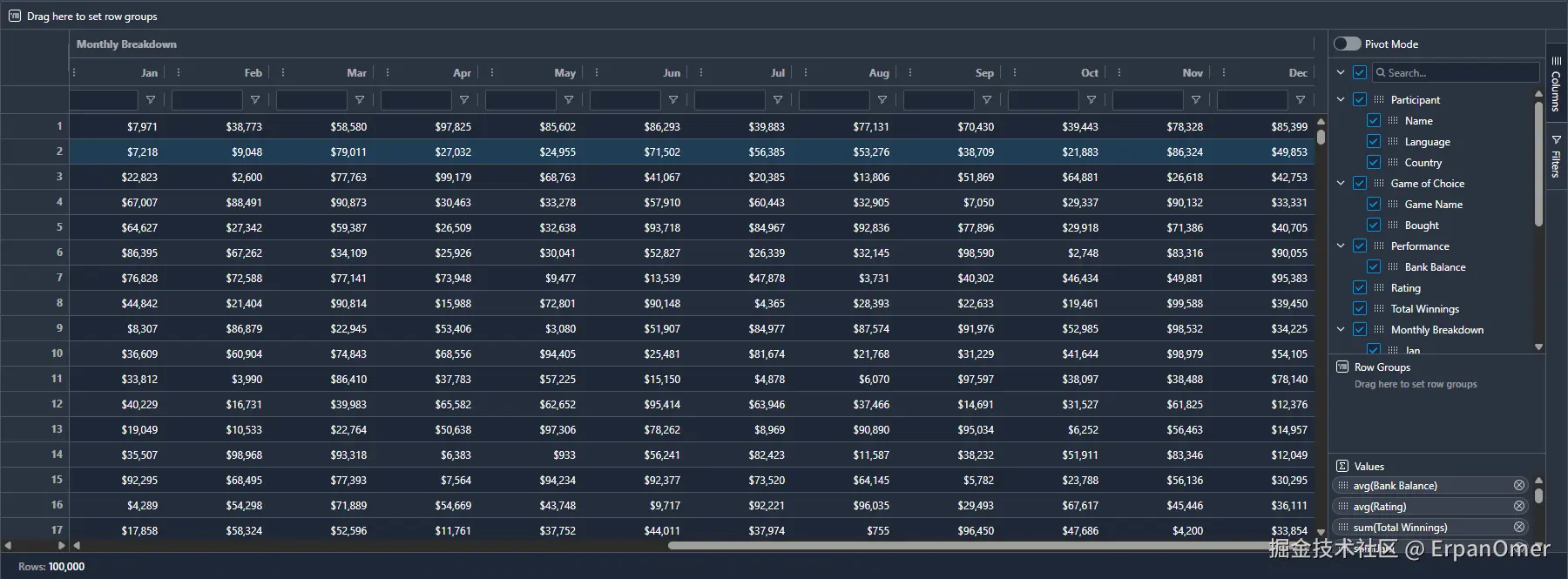The height and width of the screenshot is (579, 1568).
Task: Open the Sep column menu dots
Action: pyautogui.click(x=910, y=73)
